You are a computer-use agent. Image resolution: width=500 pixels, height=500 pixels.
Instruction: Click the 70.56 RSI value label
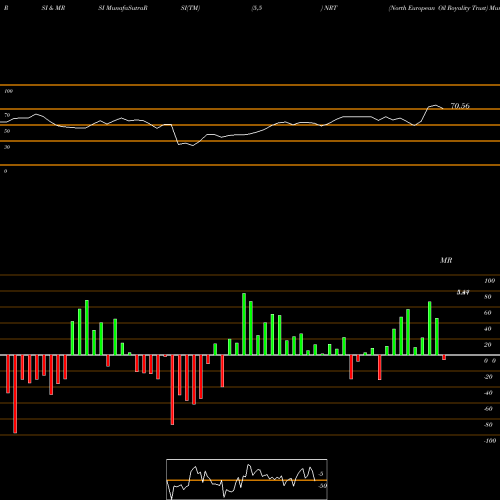coord(460,106)
